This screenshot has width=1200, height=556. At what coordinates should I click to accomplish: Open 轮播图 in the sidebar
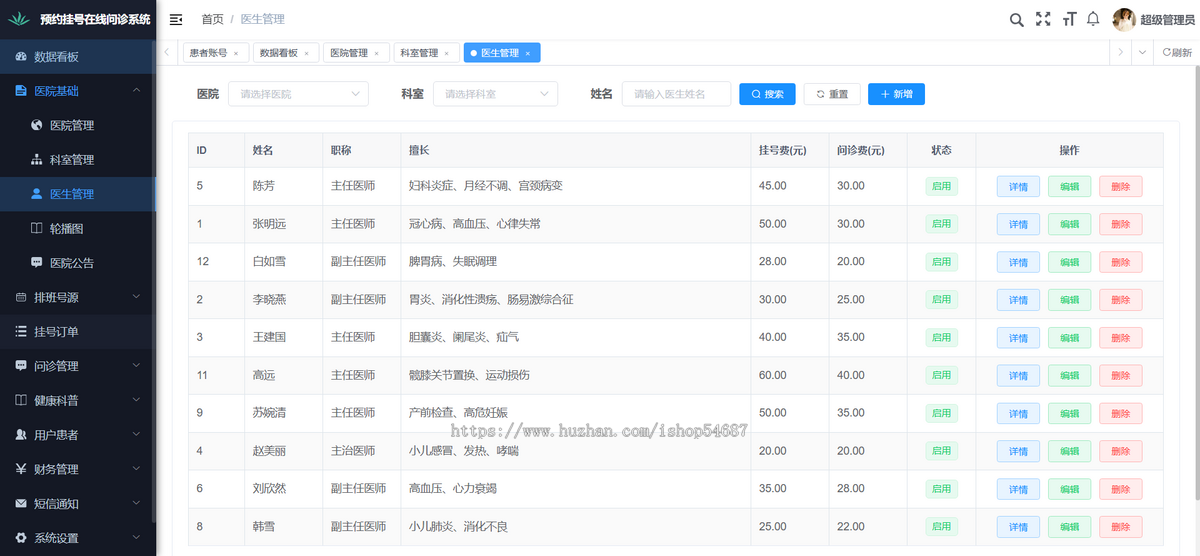pyautogui.click(x=78, y=228)
